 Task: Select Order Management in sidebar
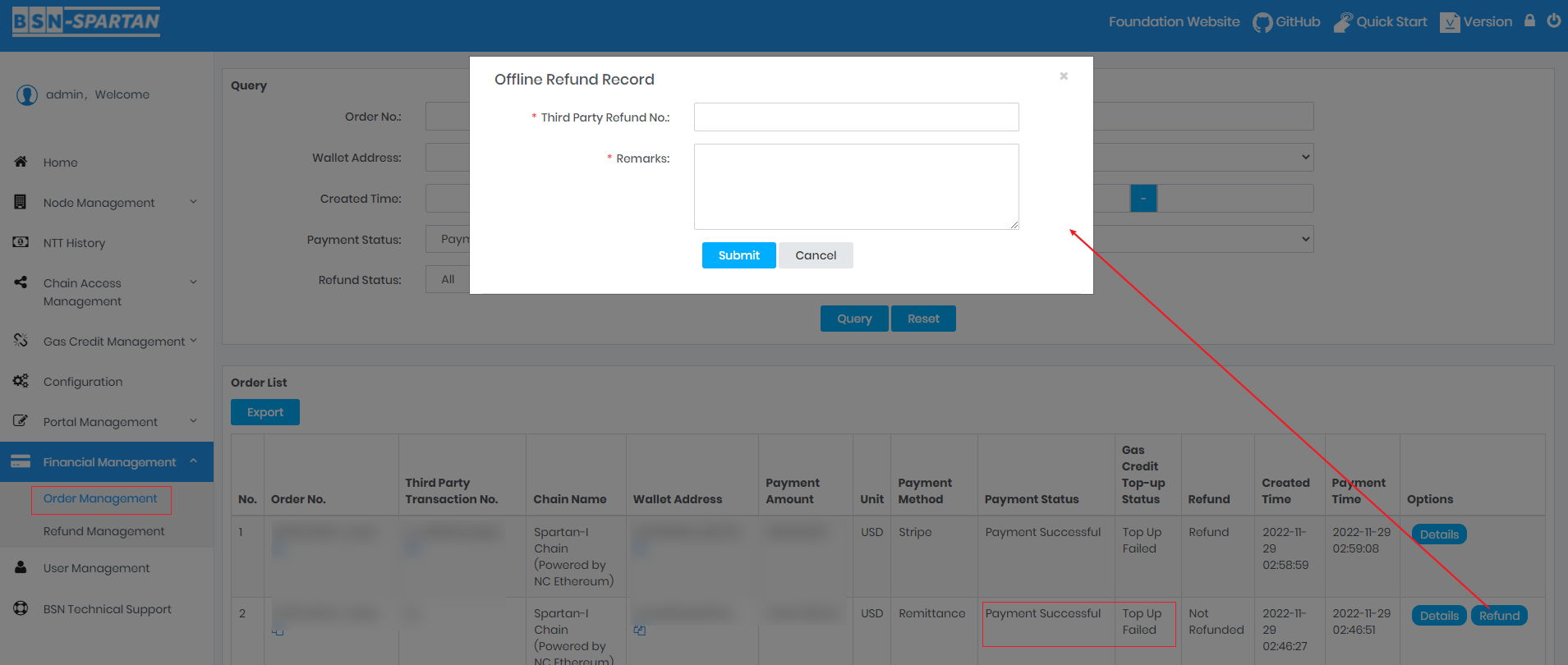(x=100, y=498)
